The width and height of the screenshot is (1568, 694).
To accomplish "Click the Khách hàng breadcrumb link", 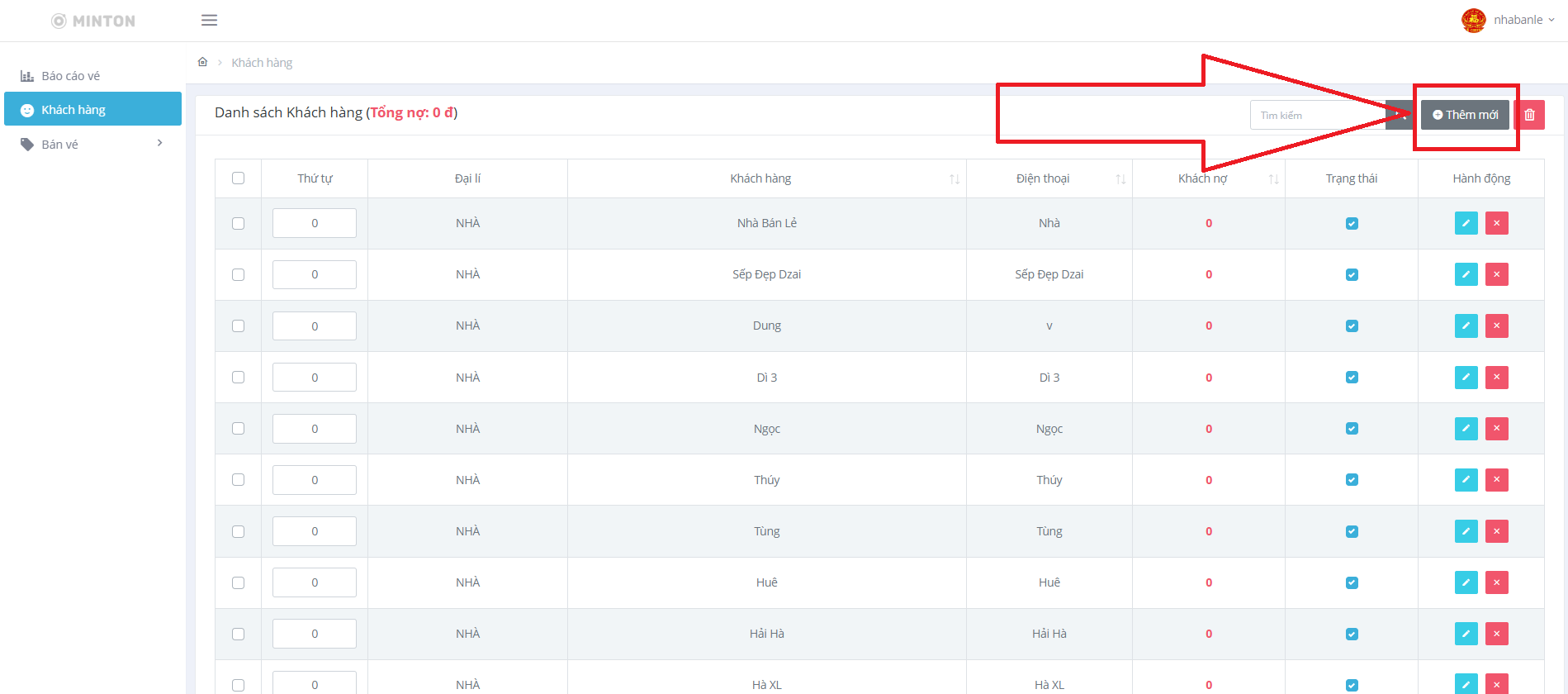I will coord(262,63).
